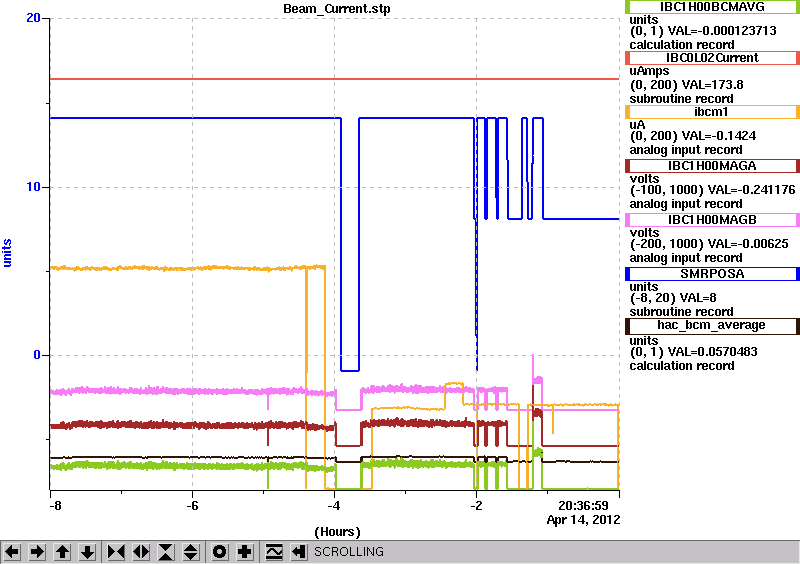Select the ibcm1 legend entry
Image resolution: width=800 pixels, height=564 pixels.
[x=712, y=112]
